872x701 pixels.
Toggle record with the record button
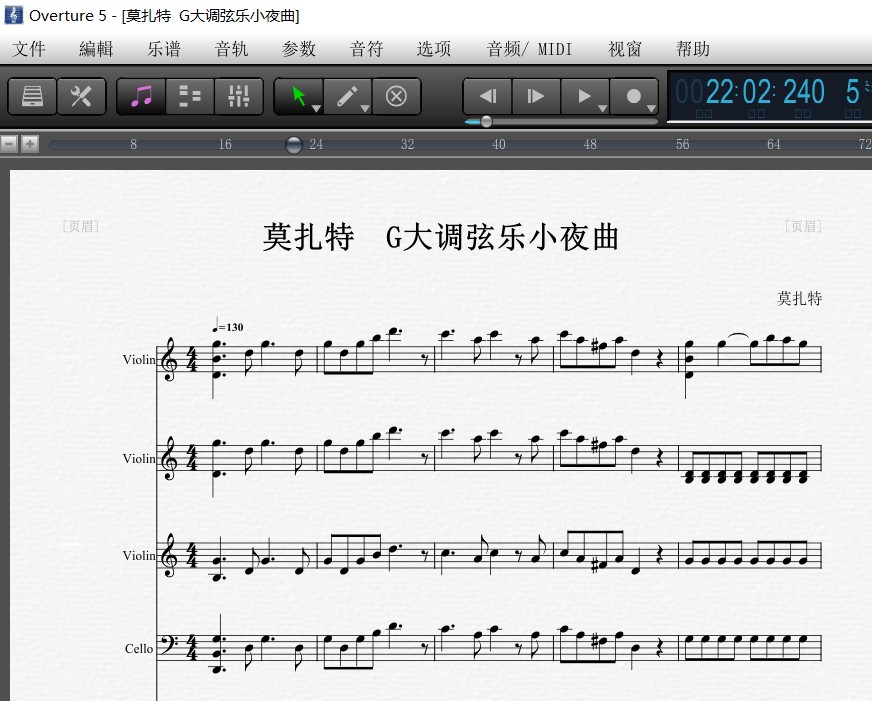pyautogui.click(x=633, y=96)
